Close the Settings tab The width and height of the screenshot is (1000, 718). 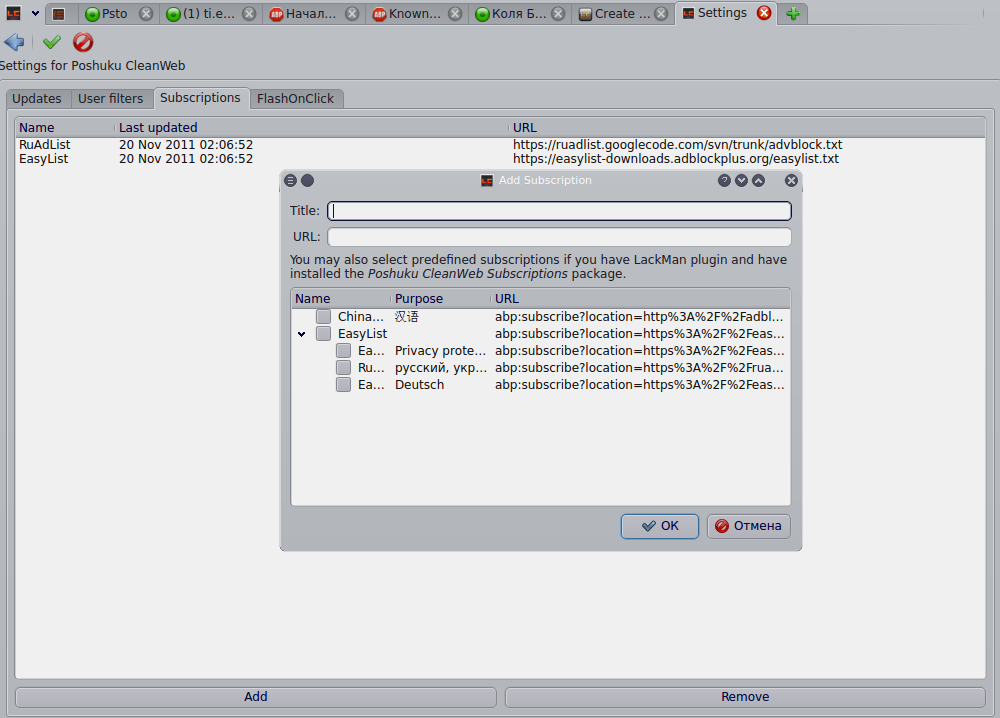[x=764, y=13]
